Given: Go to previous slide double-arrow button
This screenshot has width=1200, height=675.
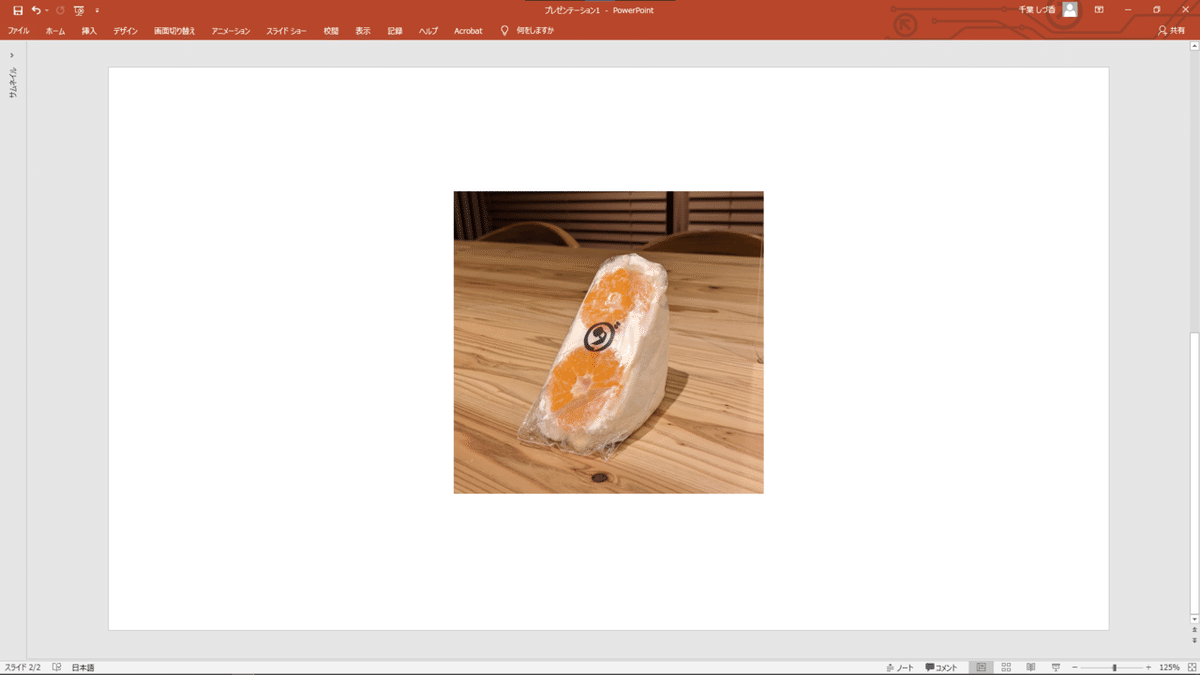Looking at the screenshot, I should point(1194,630).
